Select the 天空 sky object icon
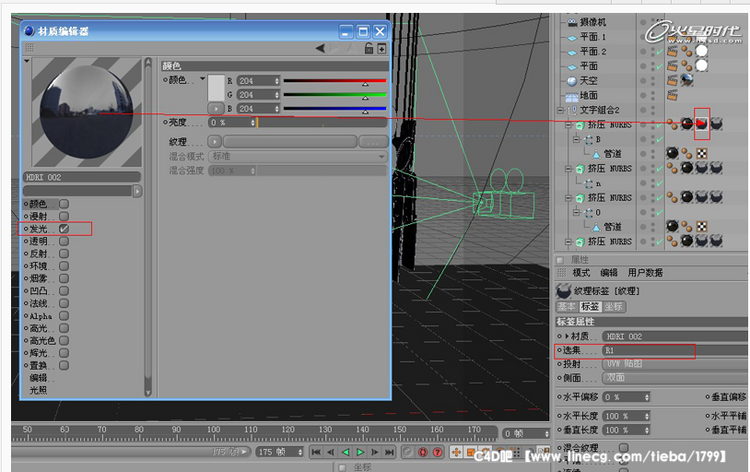This screenshot has height=472, width=750. point(572,81)
